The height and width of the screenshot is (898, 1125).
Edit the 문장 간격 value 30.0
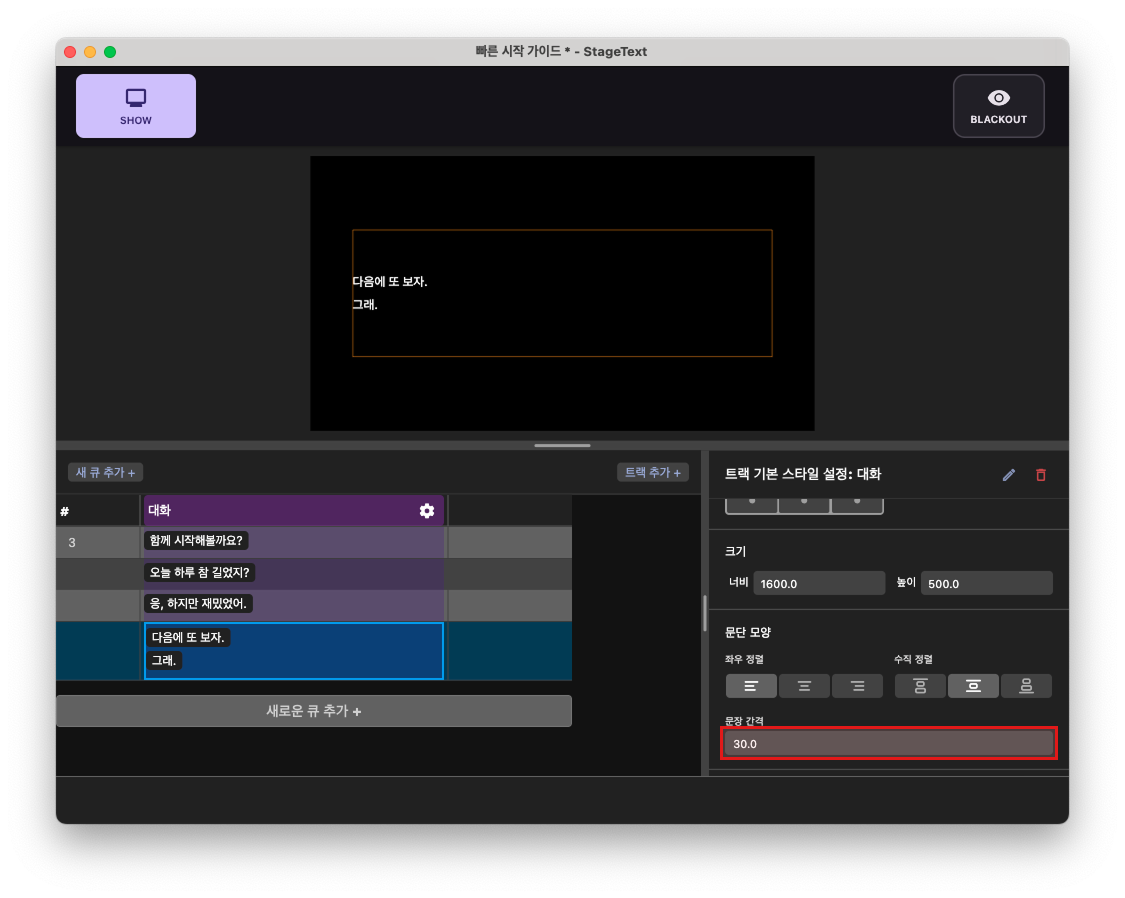click(x=888, y=743)
